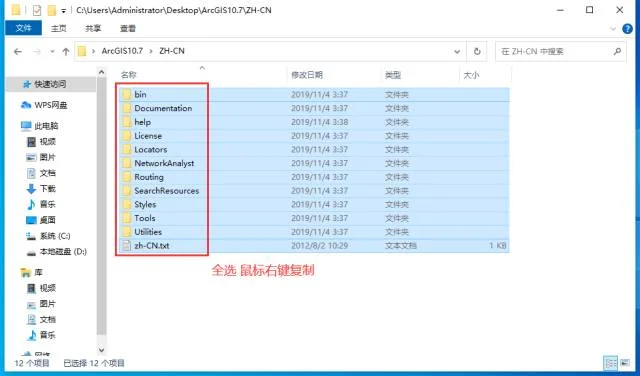The image size is (640, 376).
Task: Open the 共享 ribbon tab
Action: coord(93,28)
